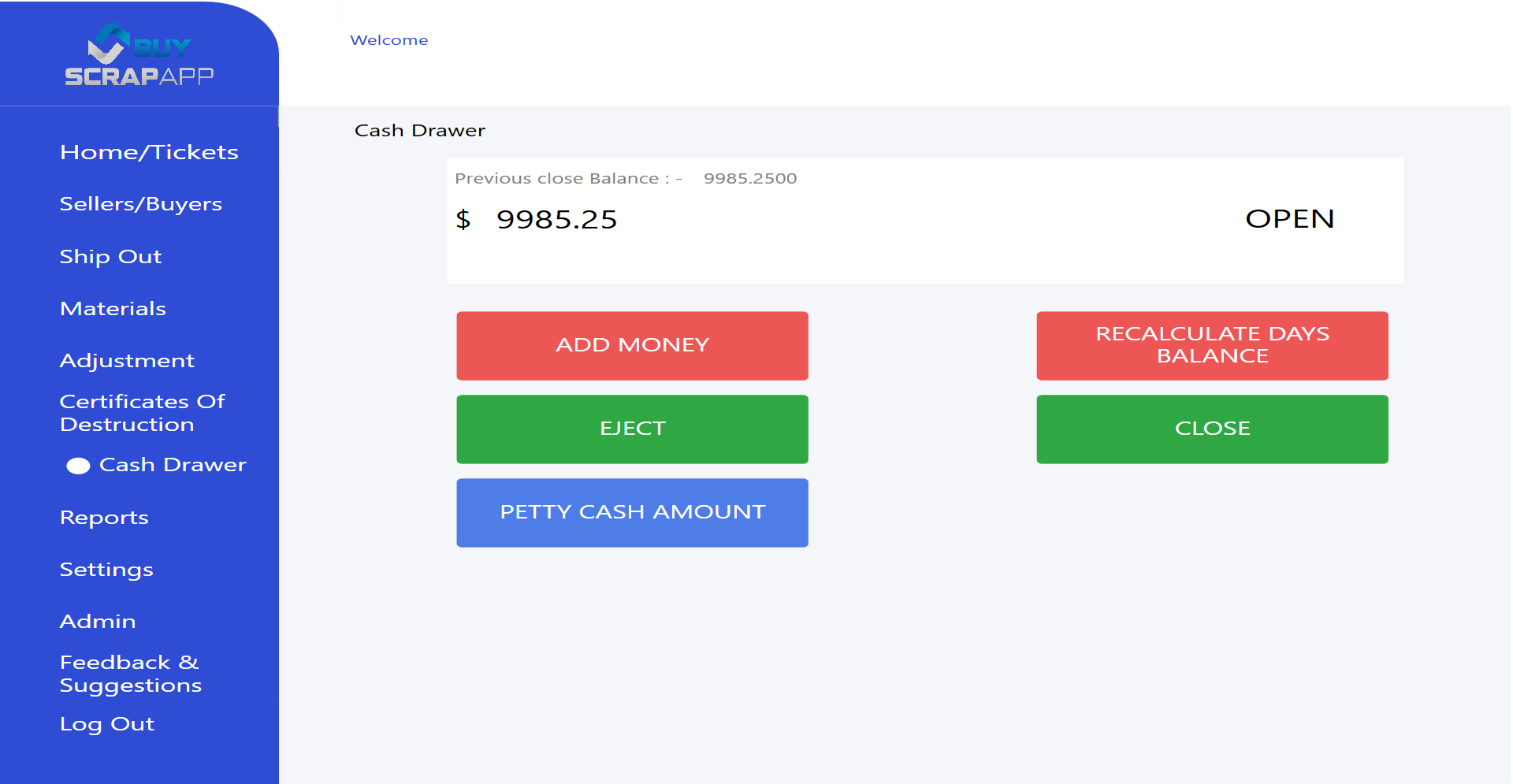Click the Buy ScrapApp logo
1513x784 pixels.
point(139,55)
